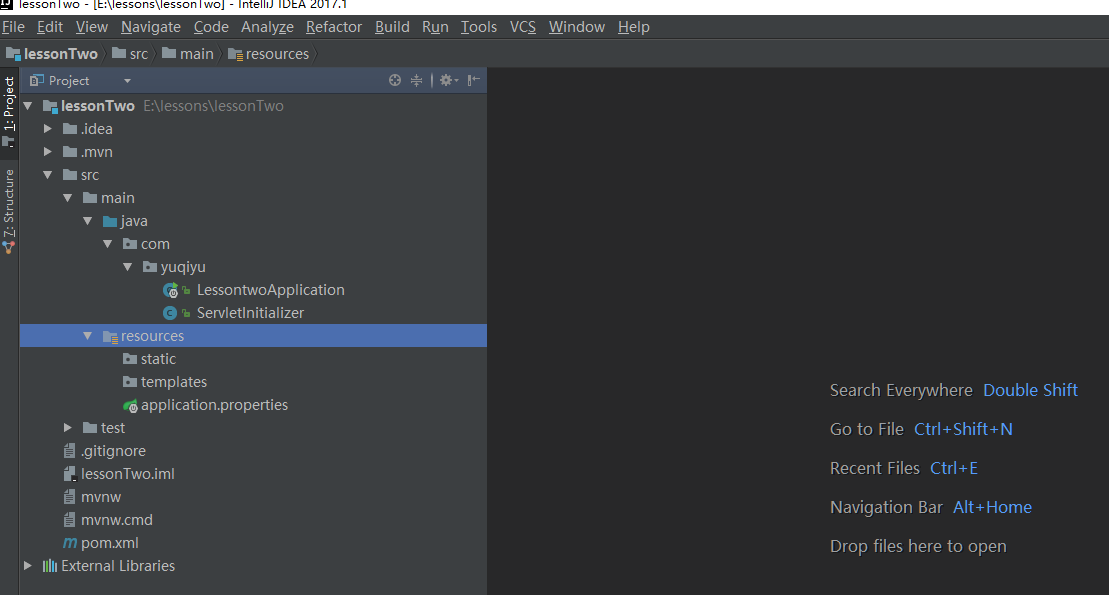Click the lessonTwo.iml file icon

coord(69,474)
